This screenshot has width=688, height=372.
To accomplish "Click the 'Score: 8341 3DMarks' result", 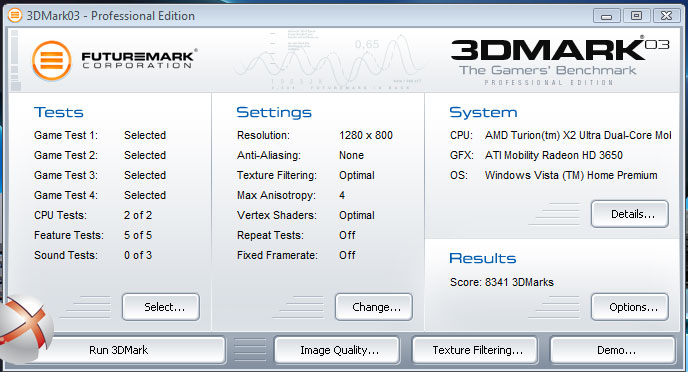I will [502, 282].
